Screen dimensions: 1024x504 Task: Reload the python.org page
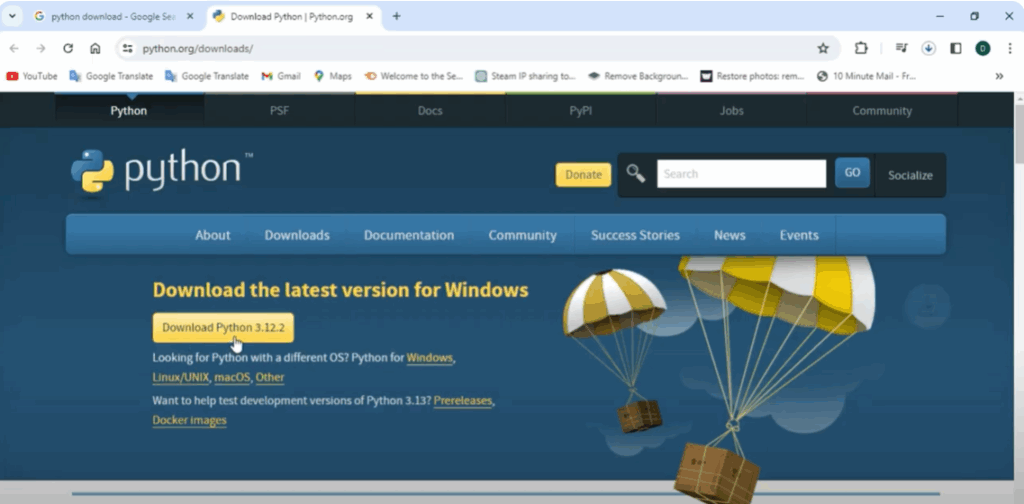point(68,48)
